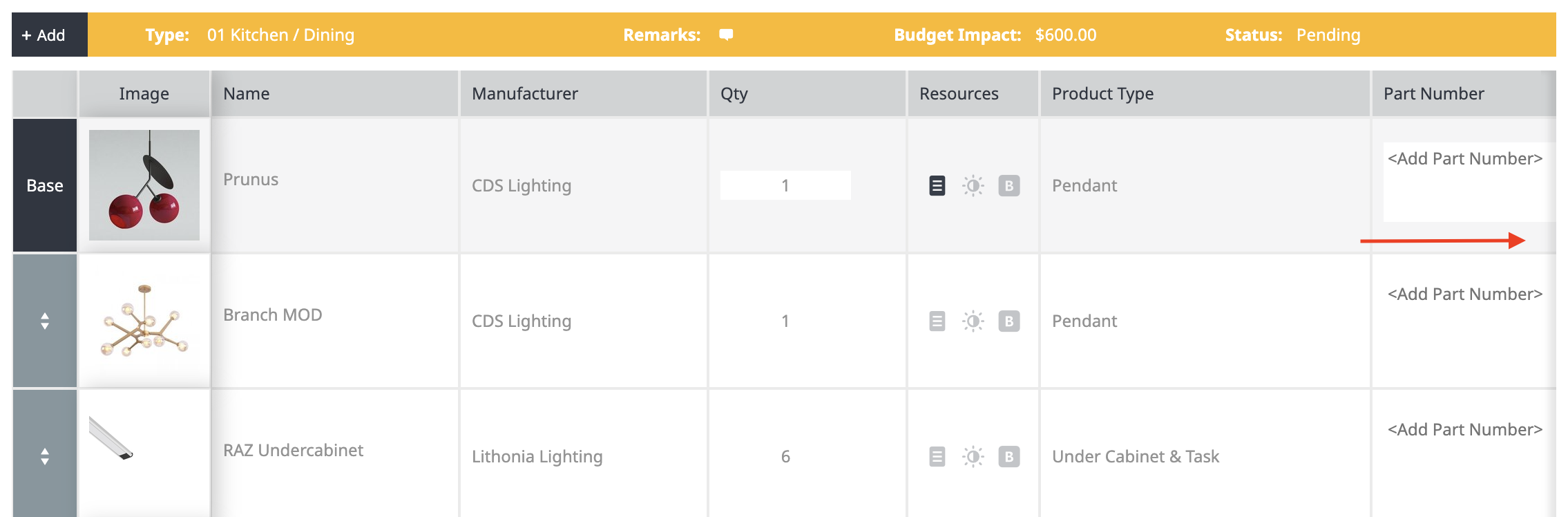This screenshot has height=517, width=1568.
Task: Open the Prunus pendant thumbnail
Action: coord(144,185)
